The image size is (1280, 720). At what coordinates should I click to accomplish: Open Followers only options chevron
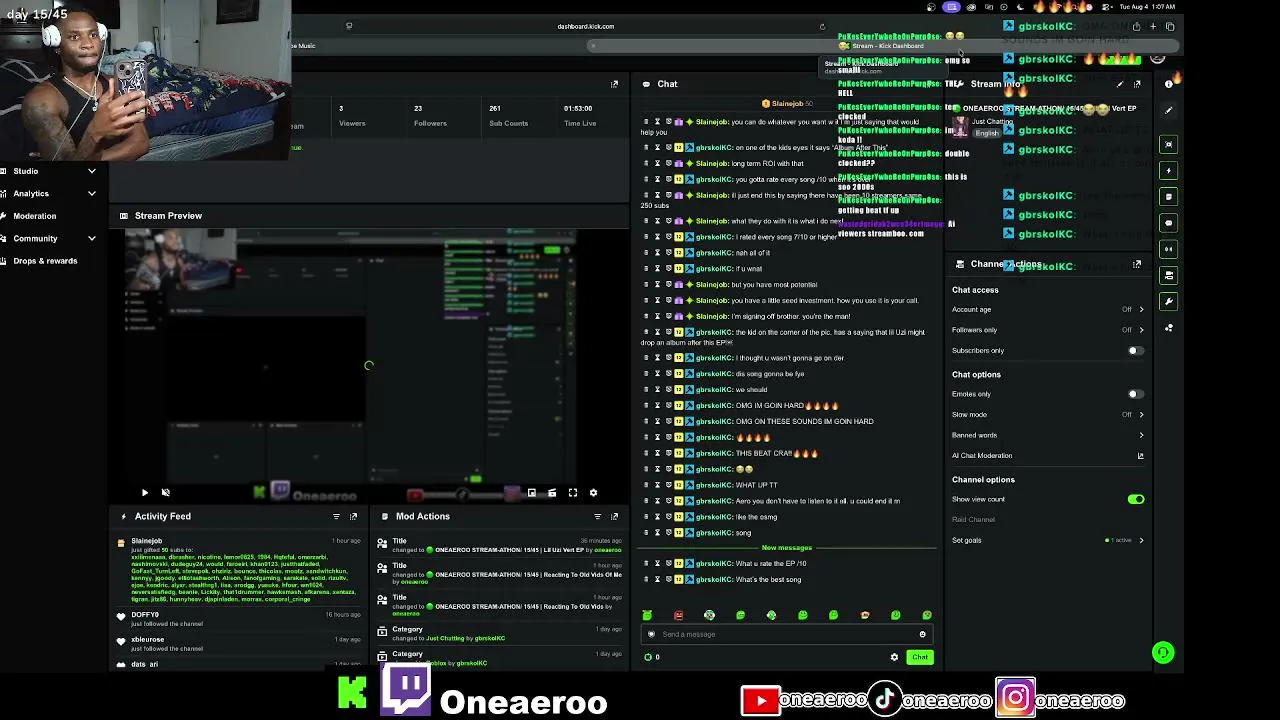(x=1141, y=330)
